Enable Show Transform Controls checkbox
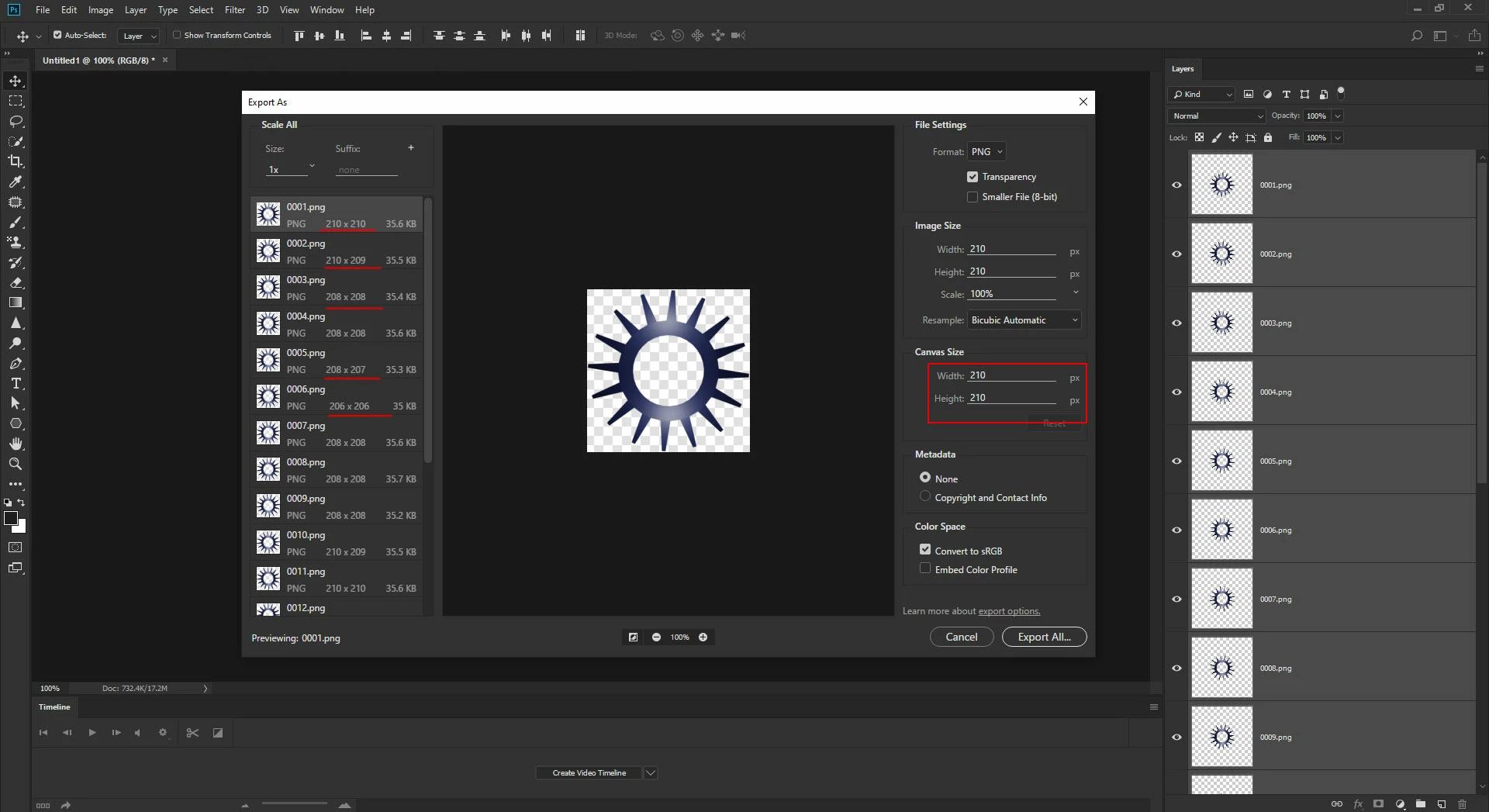This screenshot has width=1489, height=812. pyautogui.click(x=177, y=35)
